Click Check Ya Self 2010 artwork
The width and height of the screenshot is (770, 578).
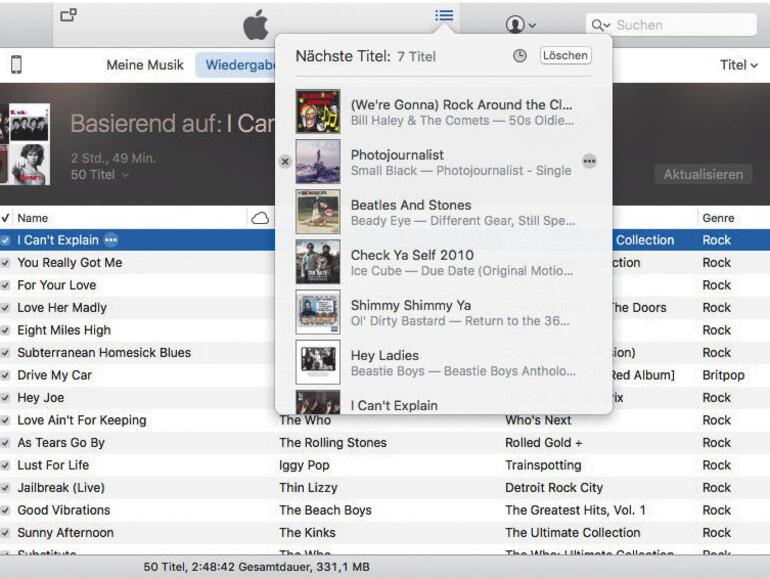pos(318,262)
